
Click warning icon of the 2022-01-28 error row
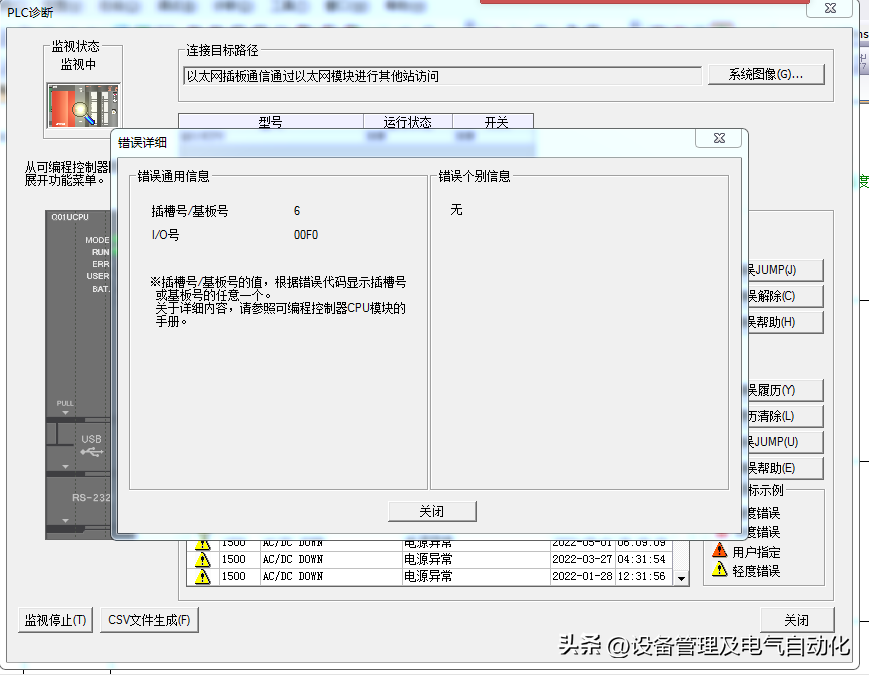click(x=203, y=577)
